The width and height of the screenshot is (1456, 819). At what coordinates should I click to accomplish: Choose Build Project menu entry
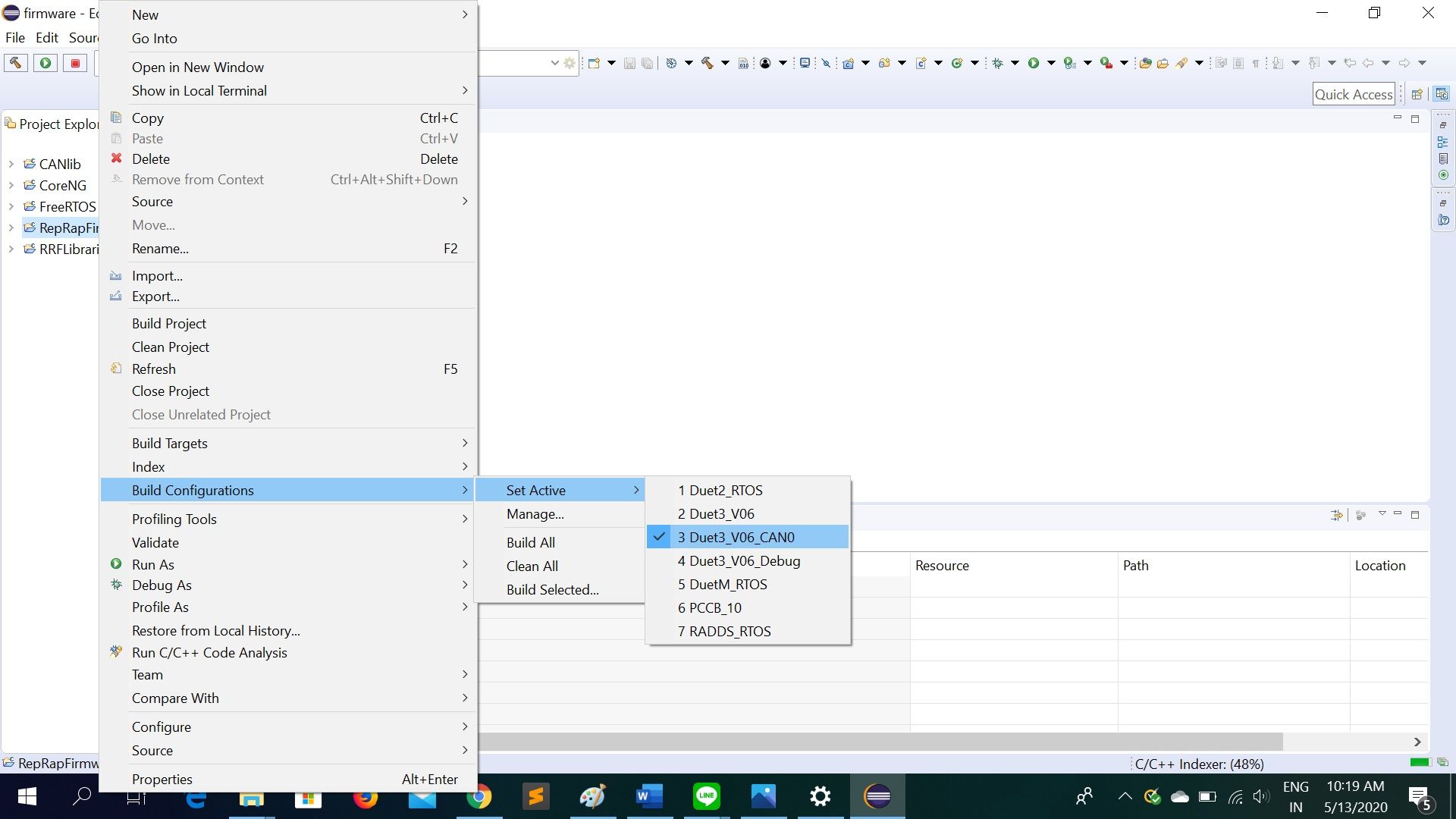pyautogui.click(x=288, y=323)
